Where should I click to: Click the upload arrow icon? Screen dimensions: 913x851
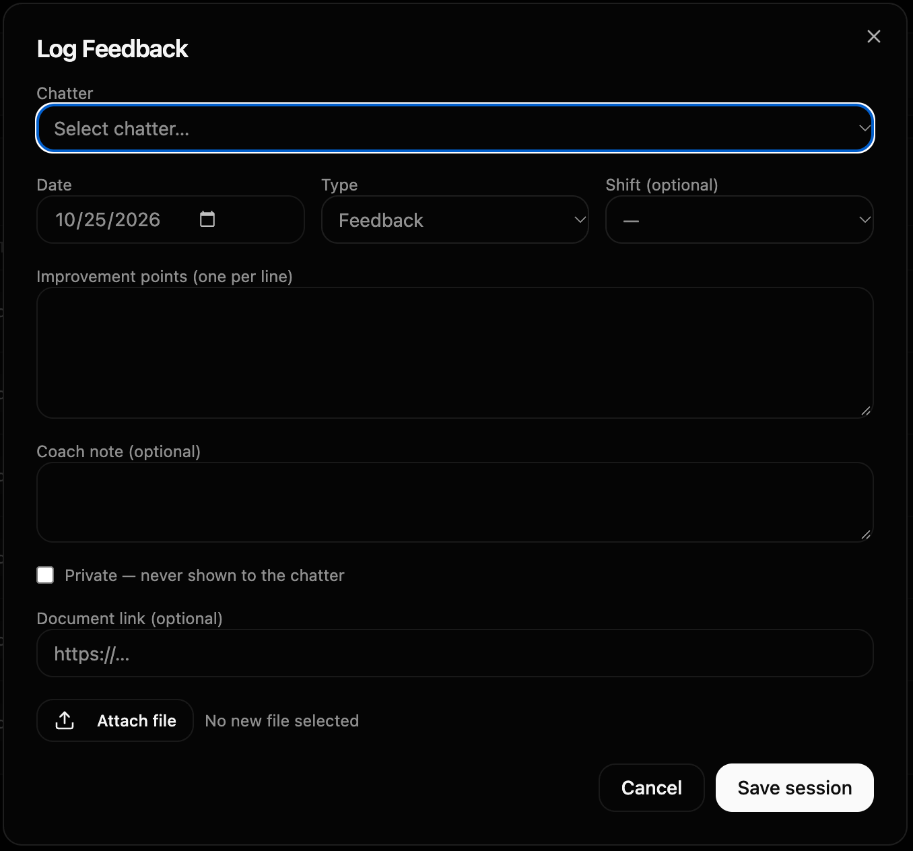[65, 721]
